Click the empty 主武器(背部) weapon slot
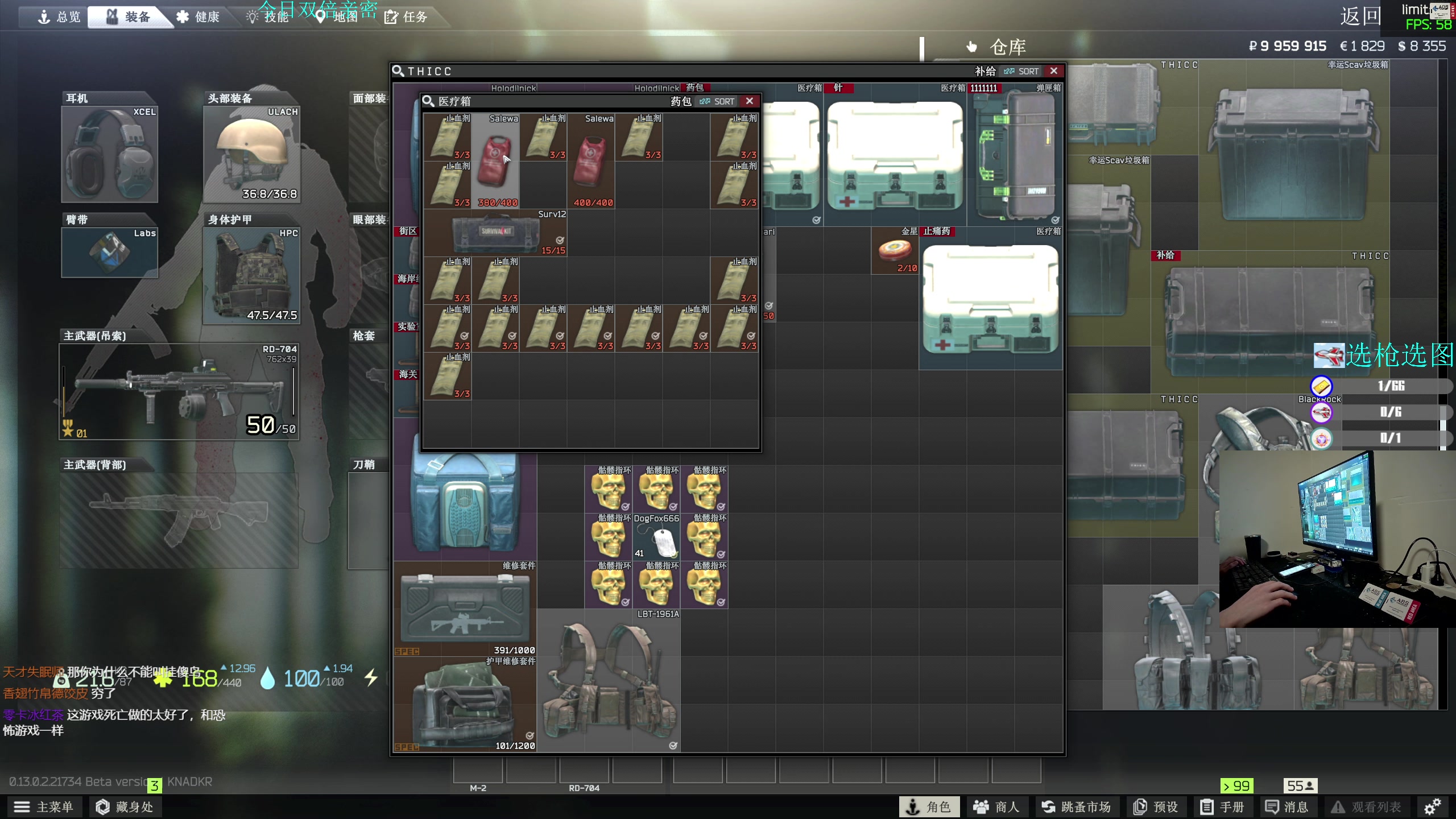The height and width of the screenshot is (819, 1456). tap(179, 520)
